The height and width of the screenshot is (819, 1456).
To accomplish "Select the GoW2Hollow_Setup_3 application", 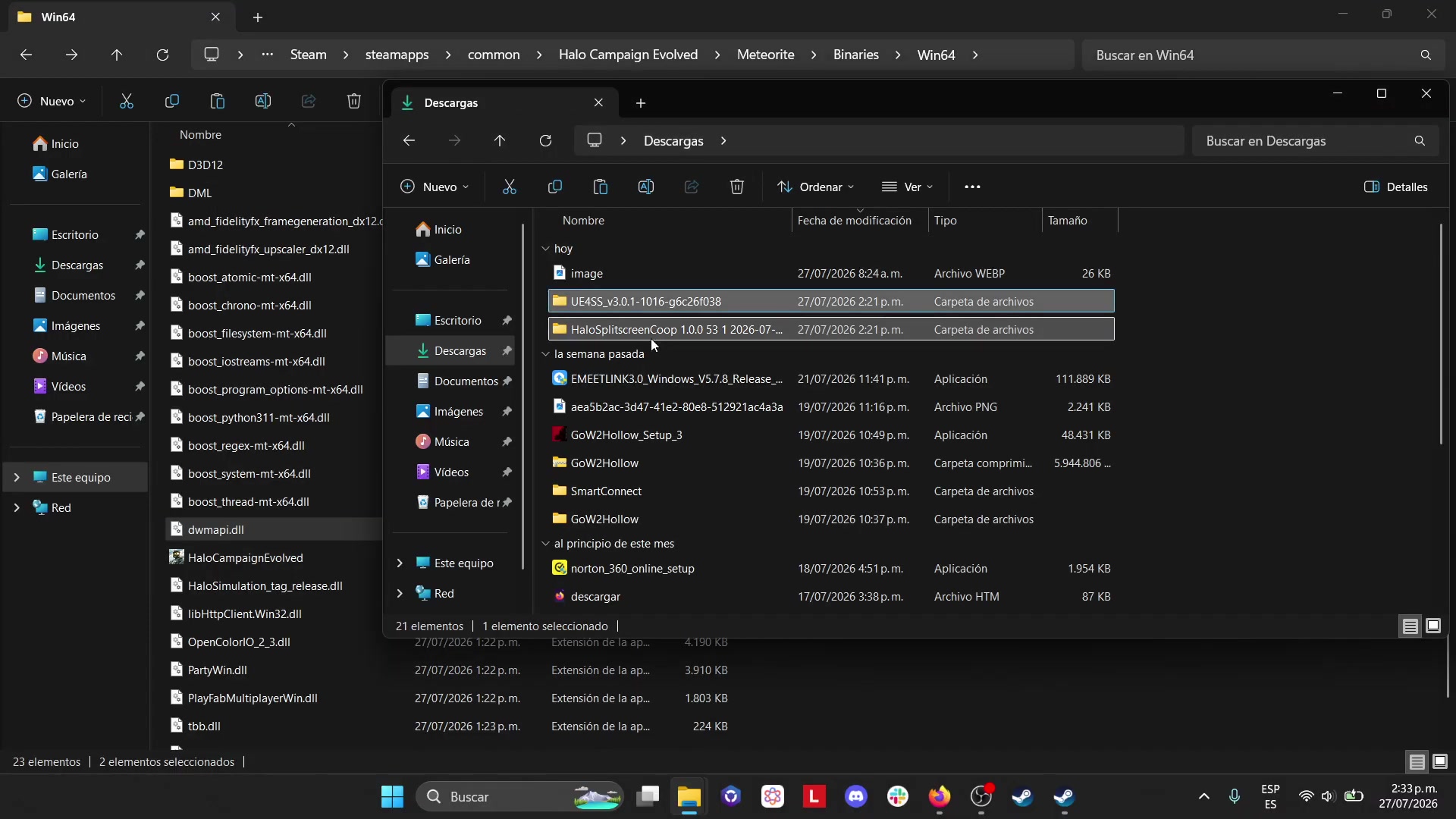I will pyautogui.click(x=831, y=435).
